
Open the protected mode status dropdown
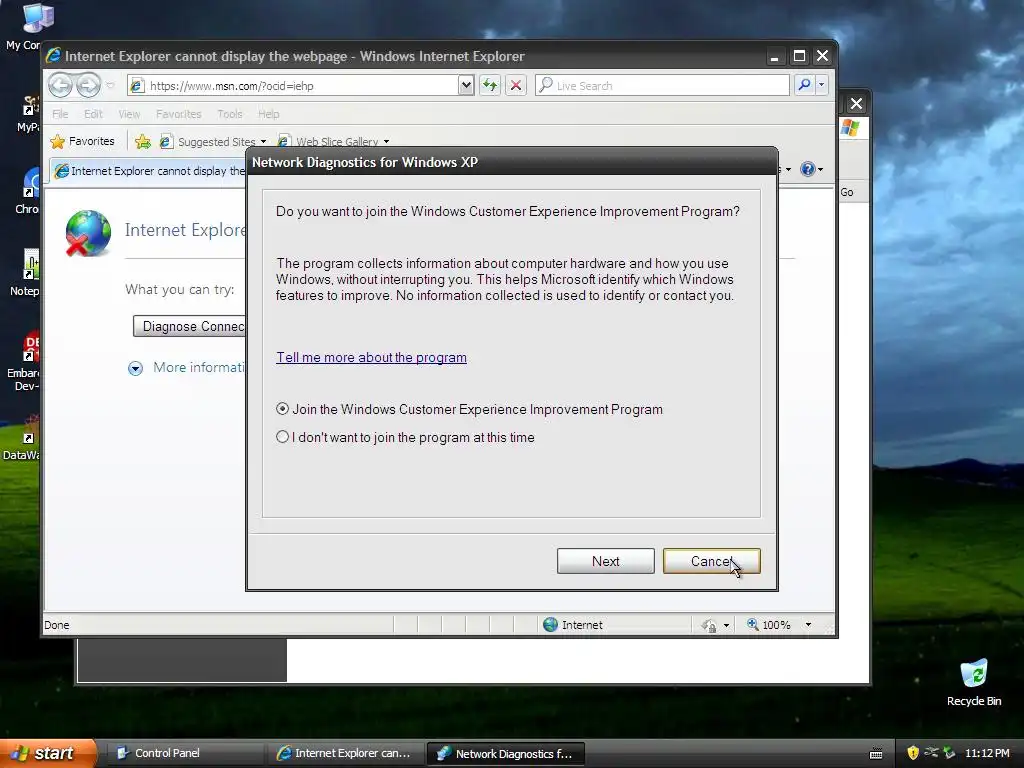tap(715, 626)
